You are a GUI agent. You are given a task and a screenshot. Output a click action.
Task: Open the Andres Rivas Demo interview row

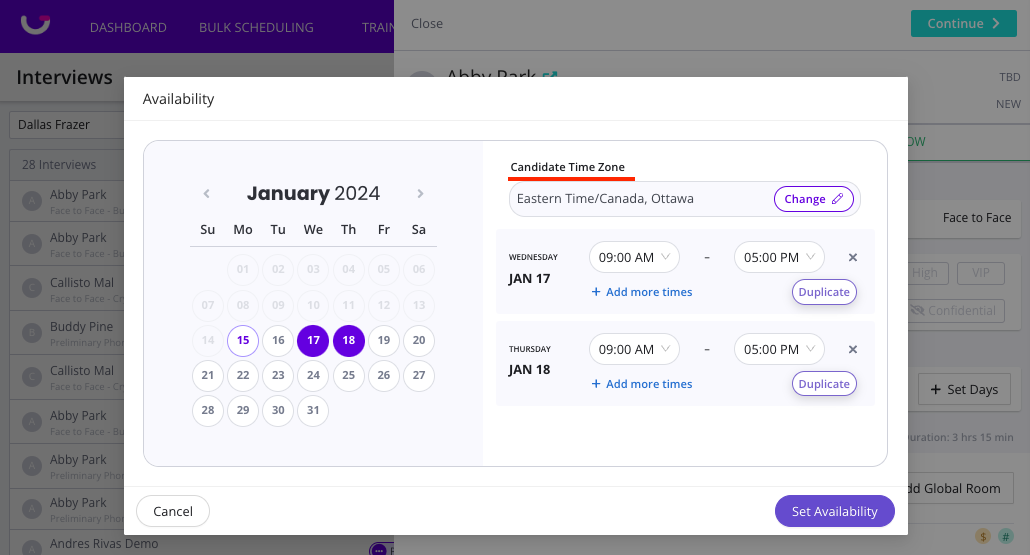pyautogui.click(x=67, y=544)
